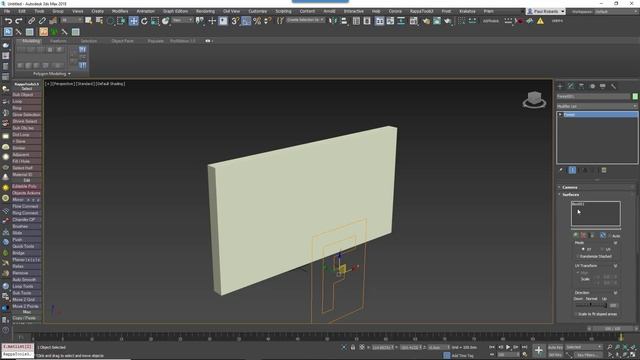
Task: Activate the Select and Rotate tool
Action: point(144,21)
